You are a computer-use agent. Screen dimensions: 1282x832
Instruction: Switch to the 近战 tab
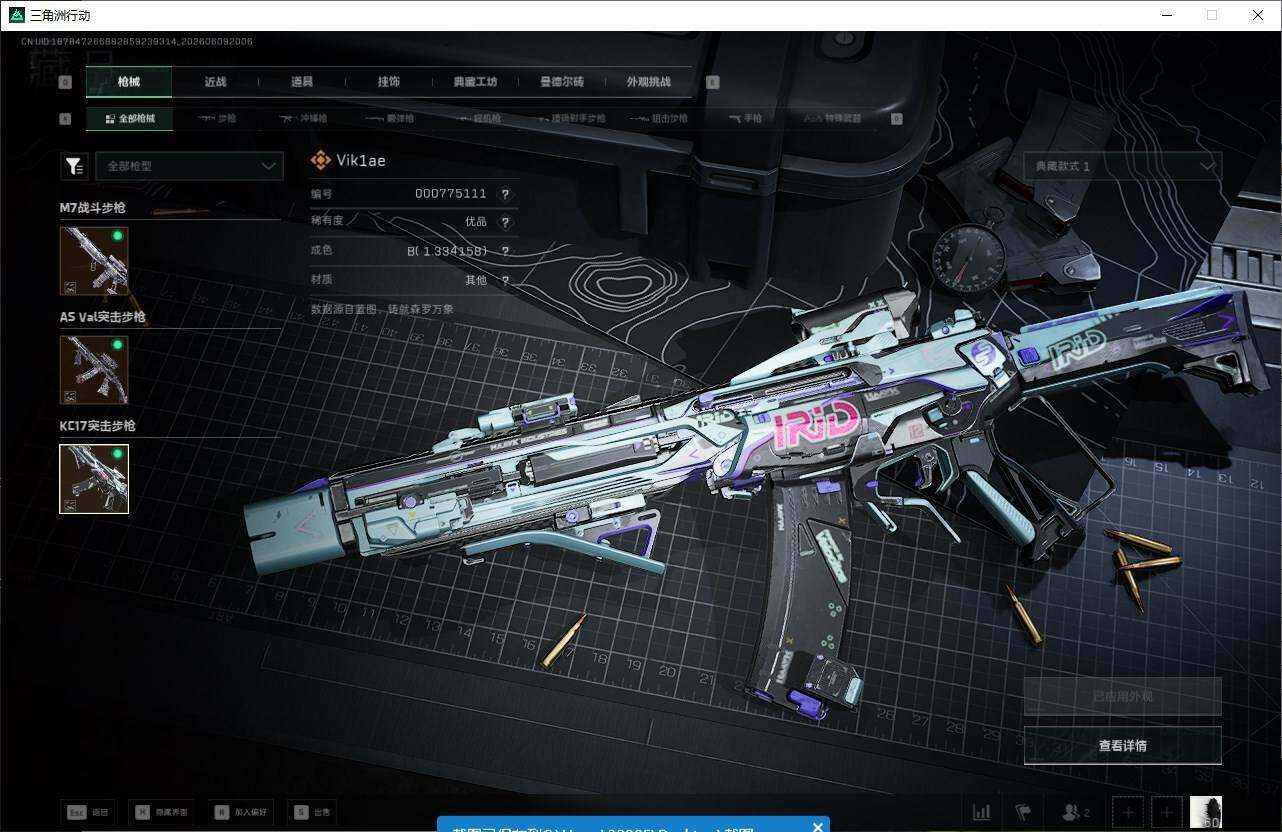(x=215, y=82)
